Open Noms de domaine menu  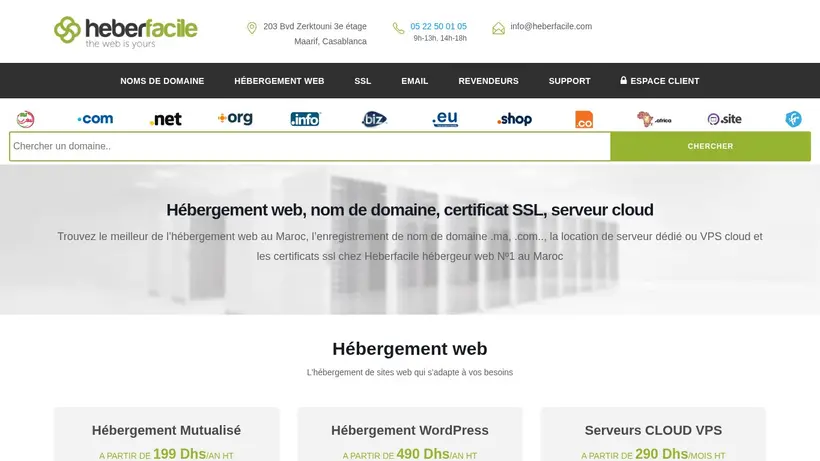point(162,81)
